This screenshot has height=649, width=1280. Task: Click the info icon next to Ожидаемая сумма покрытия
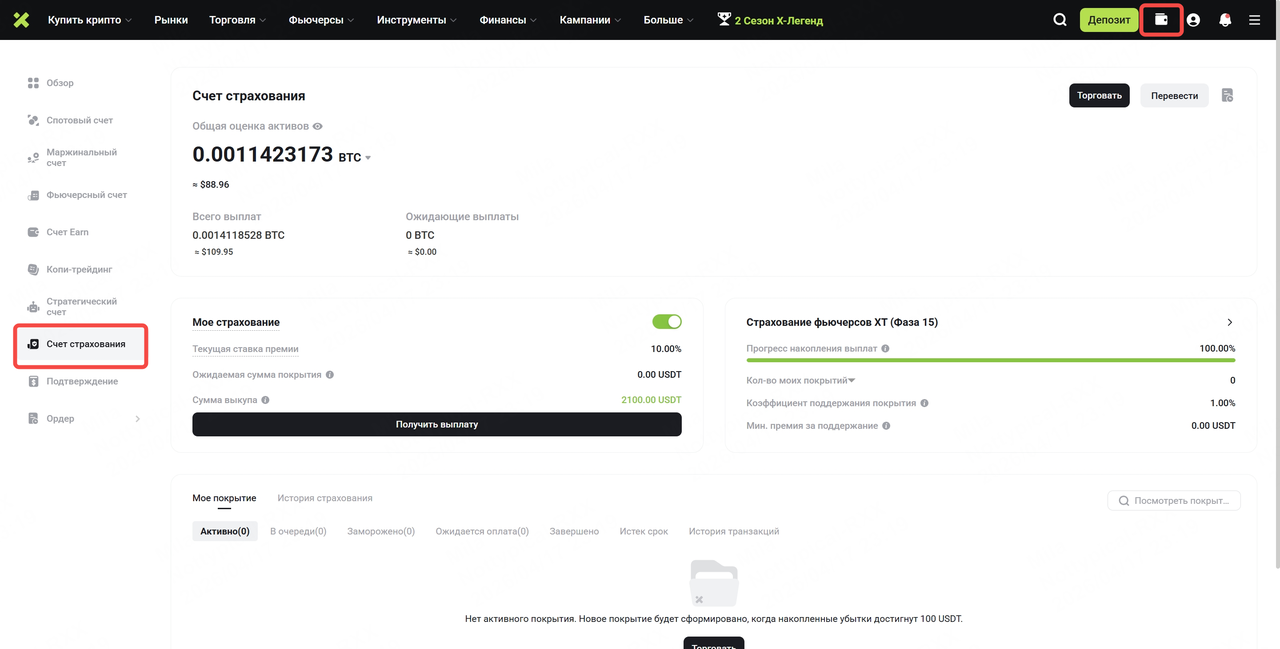coord(330,375)
